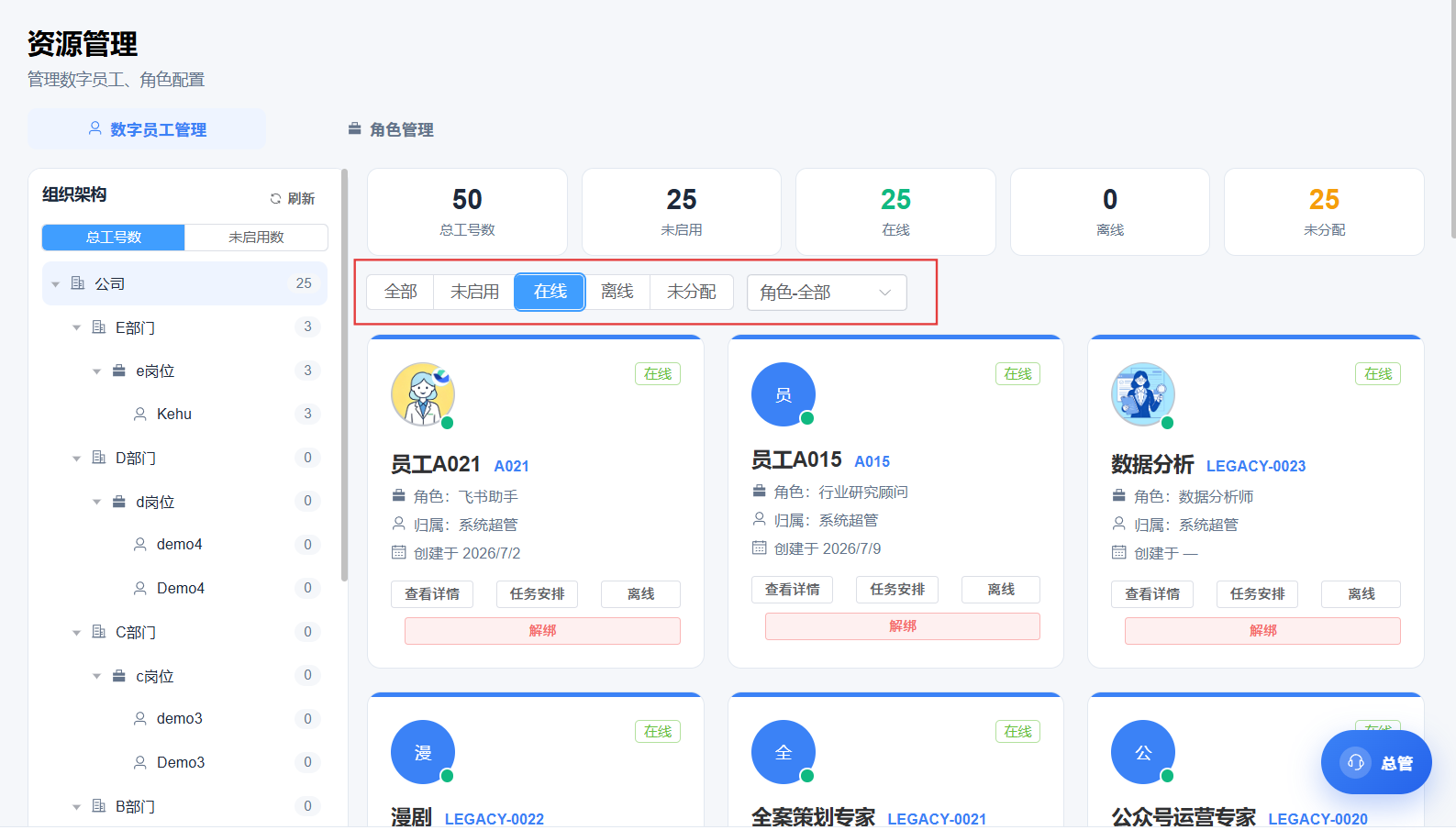
Task: Click the 数据分析 avatar image
Action: coord(1143,394)
